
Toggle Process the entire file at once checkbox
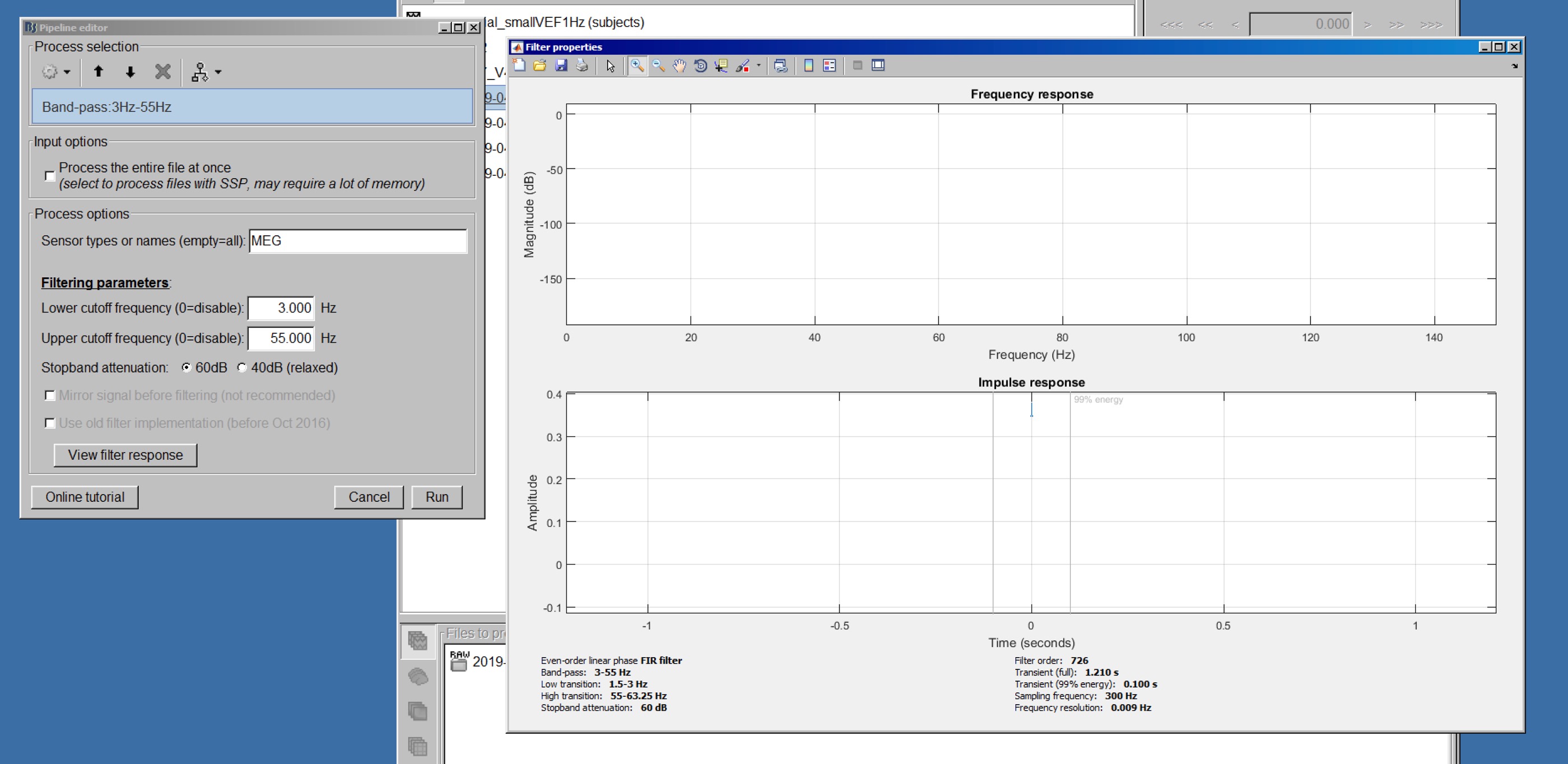click(x=50, y=176)
